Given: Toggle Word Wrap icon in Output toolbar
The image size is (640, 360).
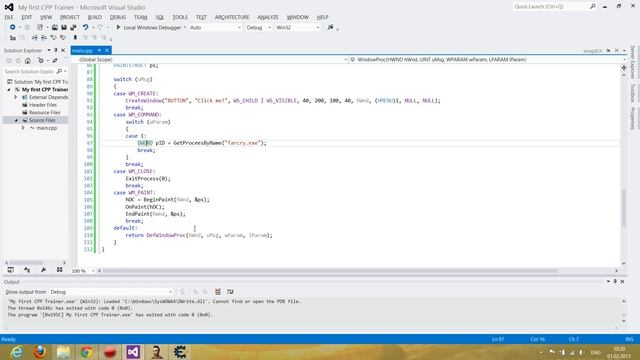Looking at the screenshot, I should click(230, 291).
